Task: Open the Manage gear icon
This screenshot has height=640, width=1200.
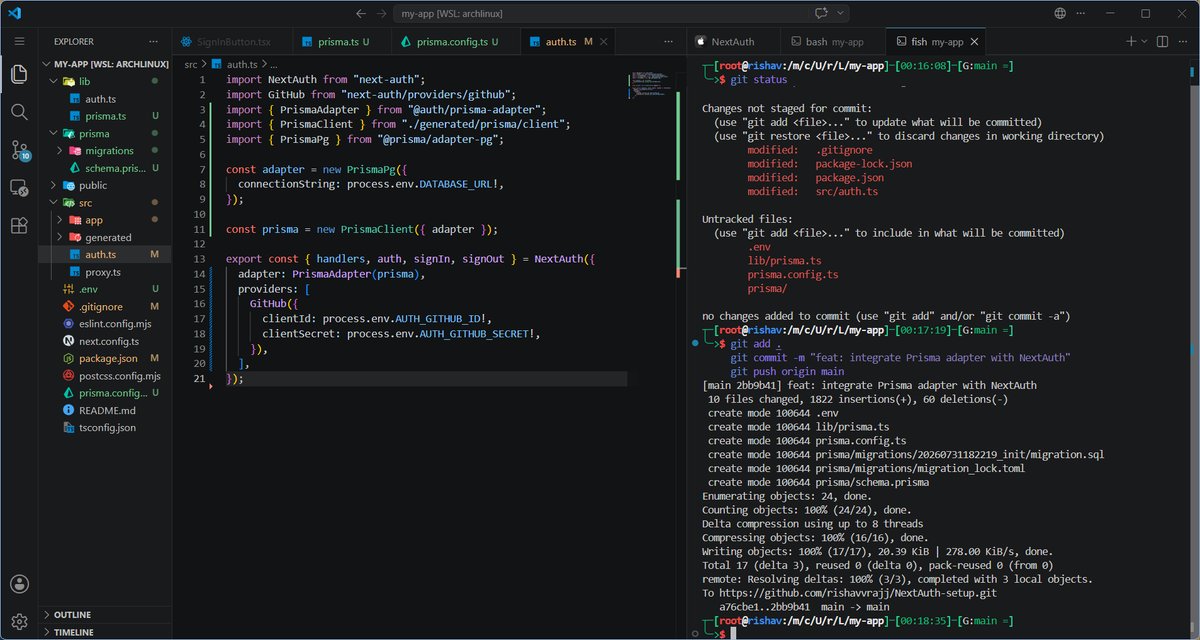Action: click(x=19, y=622)
